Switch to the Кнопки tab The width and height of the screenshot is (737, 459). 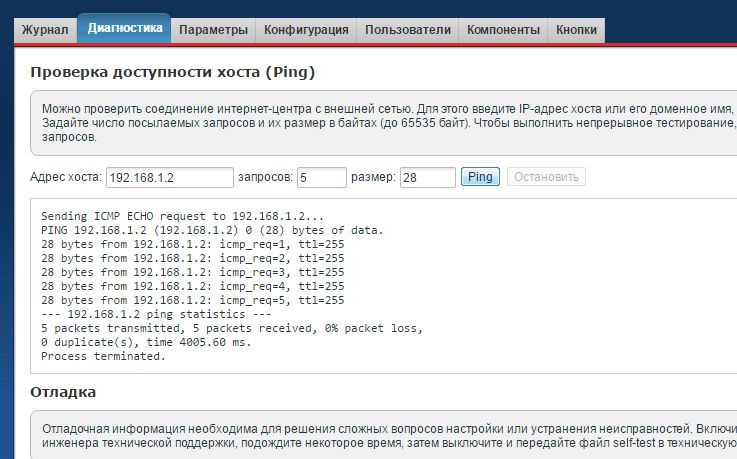pos(576,30)
